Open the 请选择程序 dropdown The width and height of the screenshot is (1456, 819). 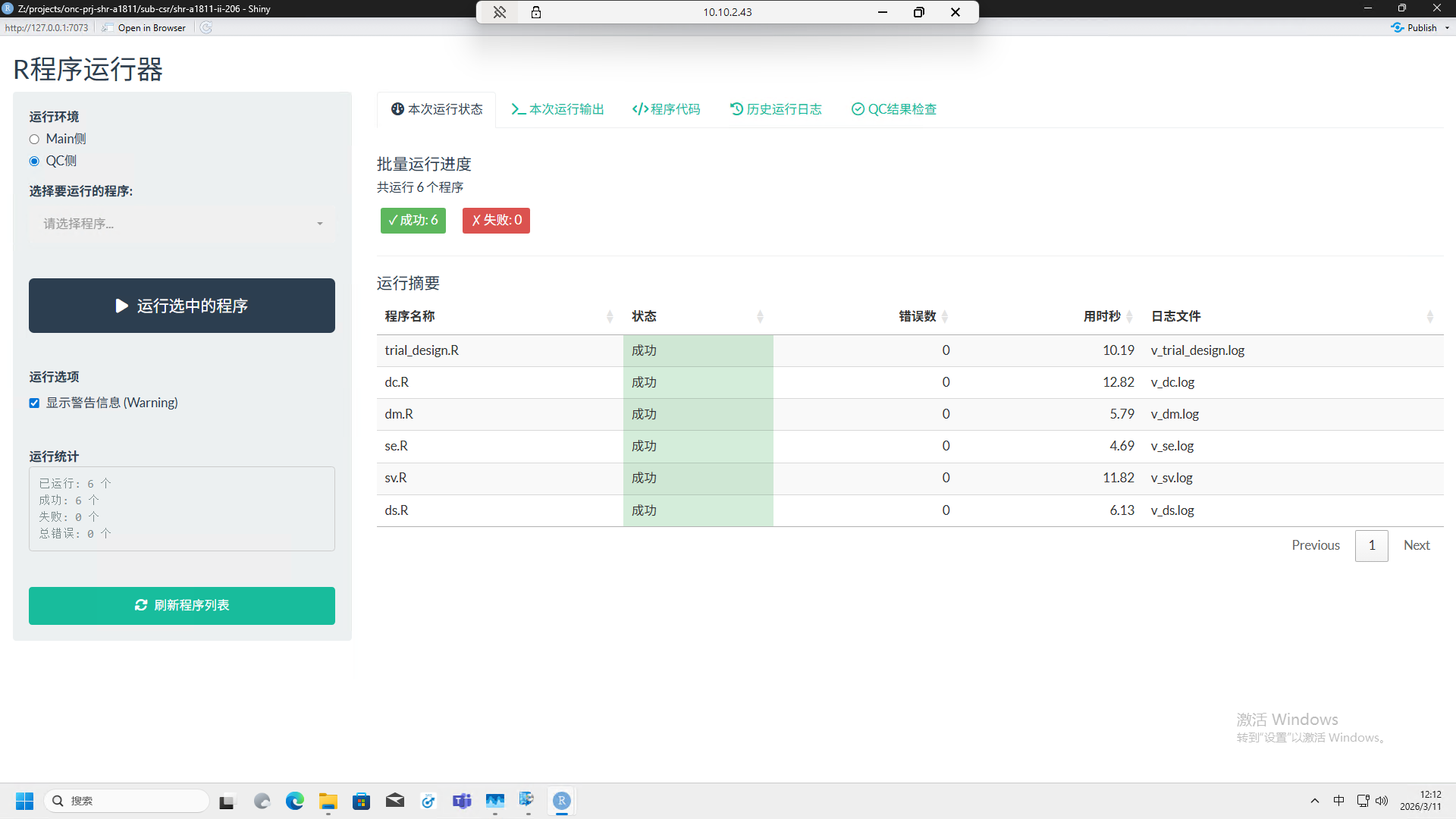pyautogui.click(x=182, y=224)
